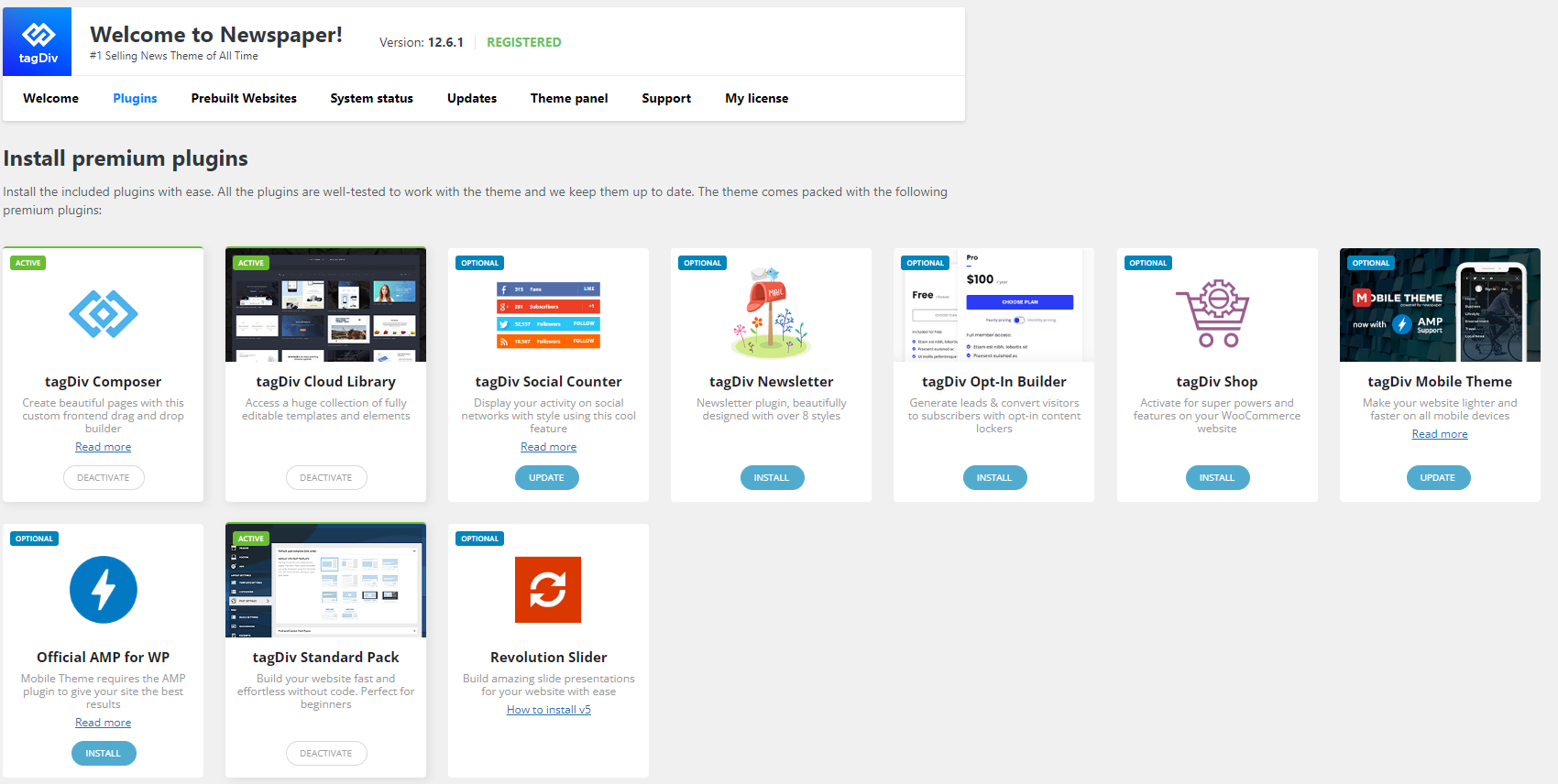
Task: Open Read more under tagDiv Mobile Theme
Action: [x=1440, y=434]
